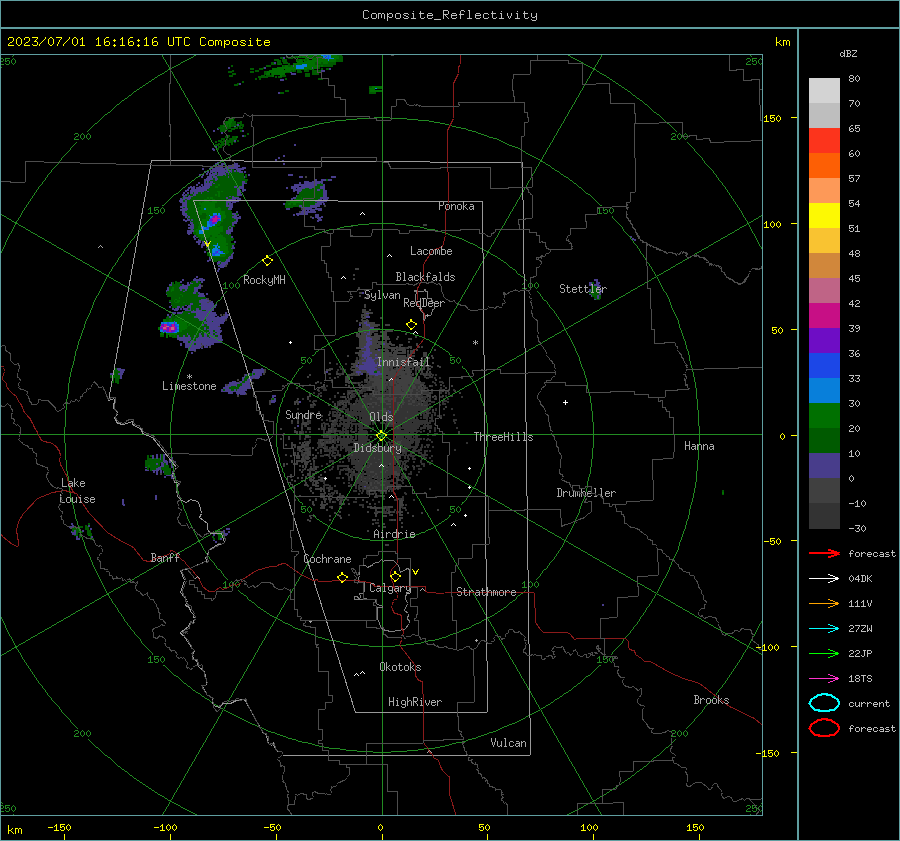The height and width of the screenshot is (841, 900).
Task: Click the RockyMH city label
Action: coord(264,280)
